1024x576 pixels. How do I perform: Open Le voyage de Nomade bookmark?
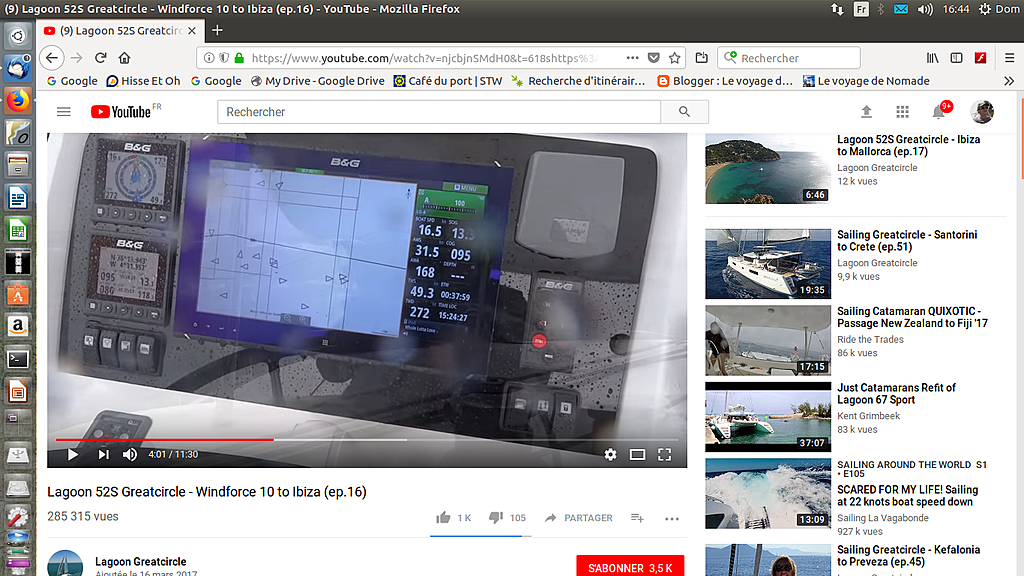pyautogui.click(x=866, y=81)
